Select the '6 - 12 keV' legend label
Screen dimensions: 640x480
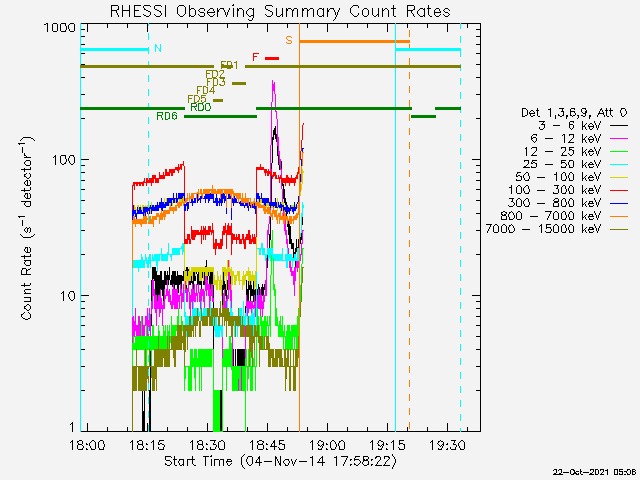(566, 139)
